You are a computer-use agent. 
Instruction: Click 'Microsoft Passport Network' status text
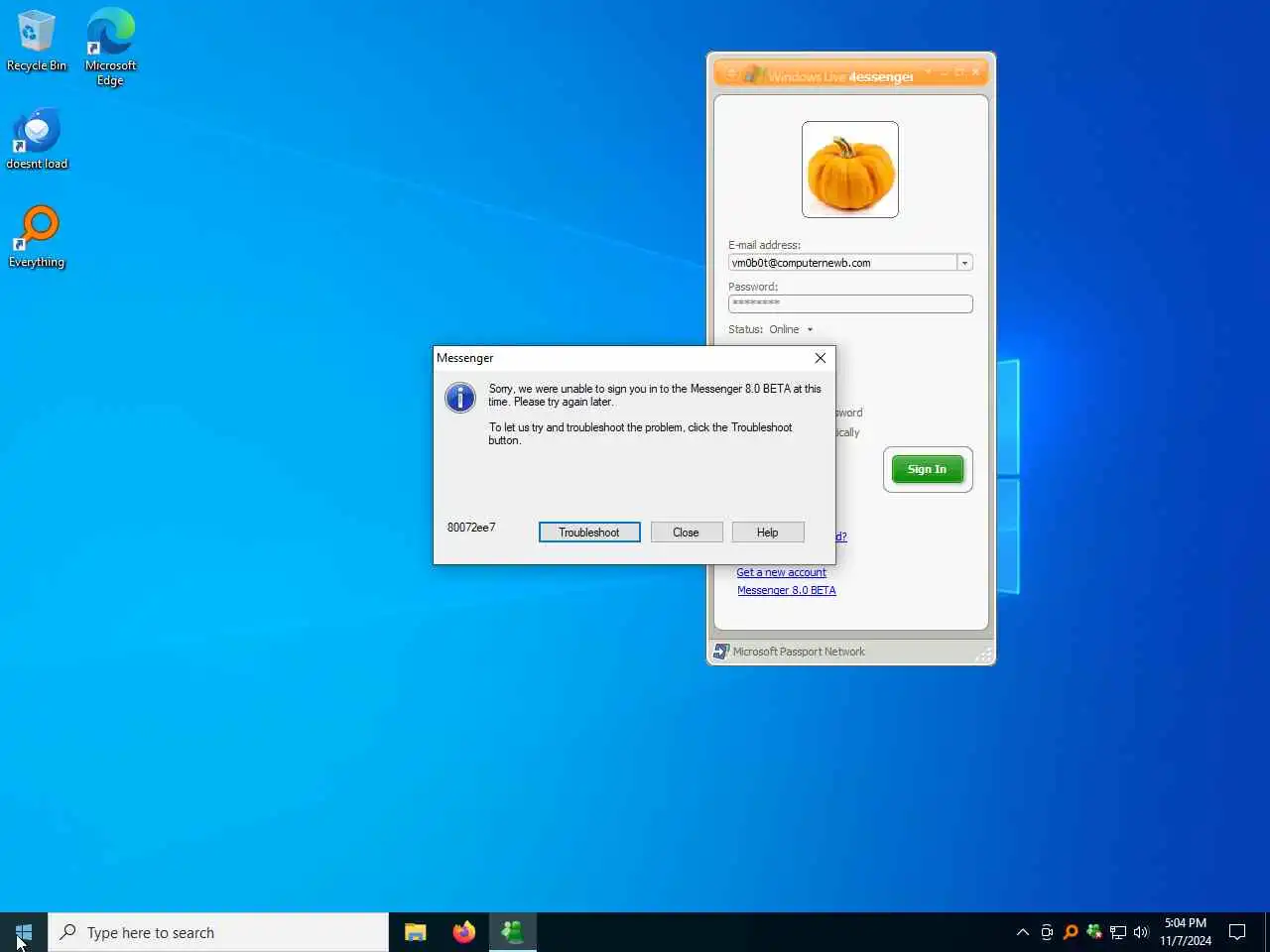(x=799, y=652)
